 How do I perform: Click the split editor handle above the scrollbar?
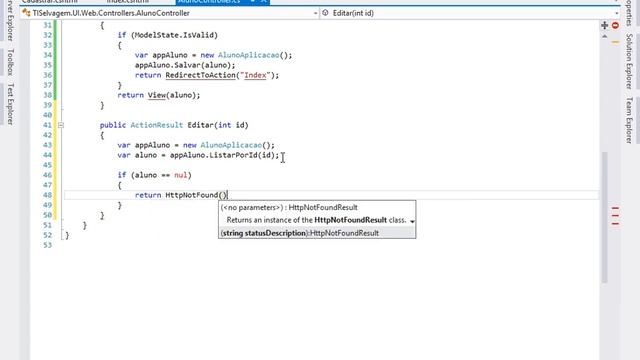(x=604, y=25)
